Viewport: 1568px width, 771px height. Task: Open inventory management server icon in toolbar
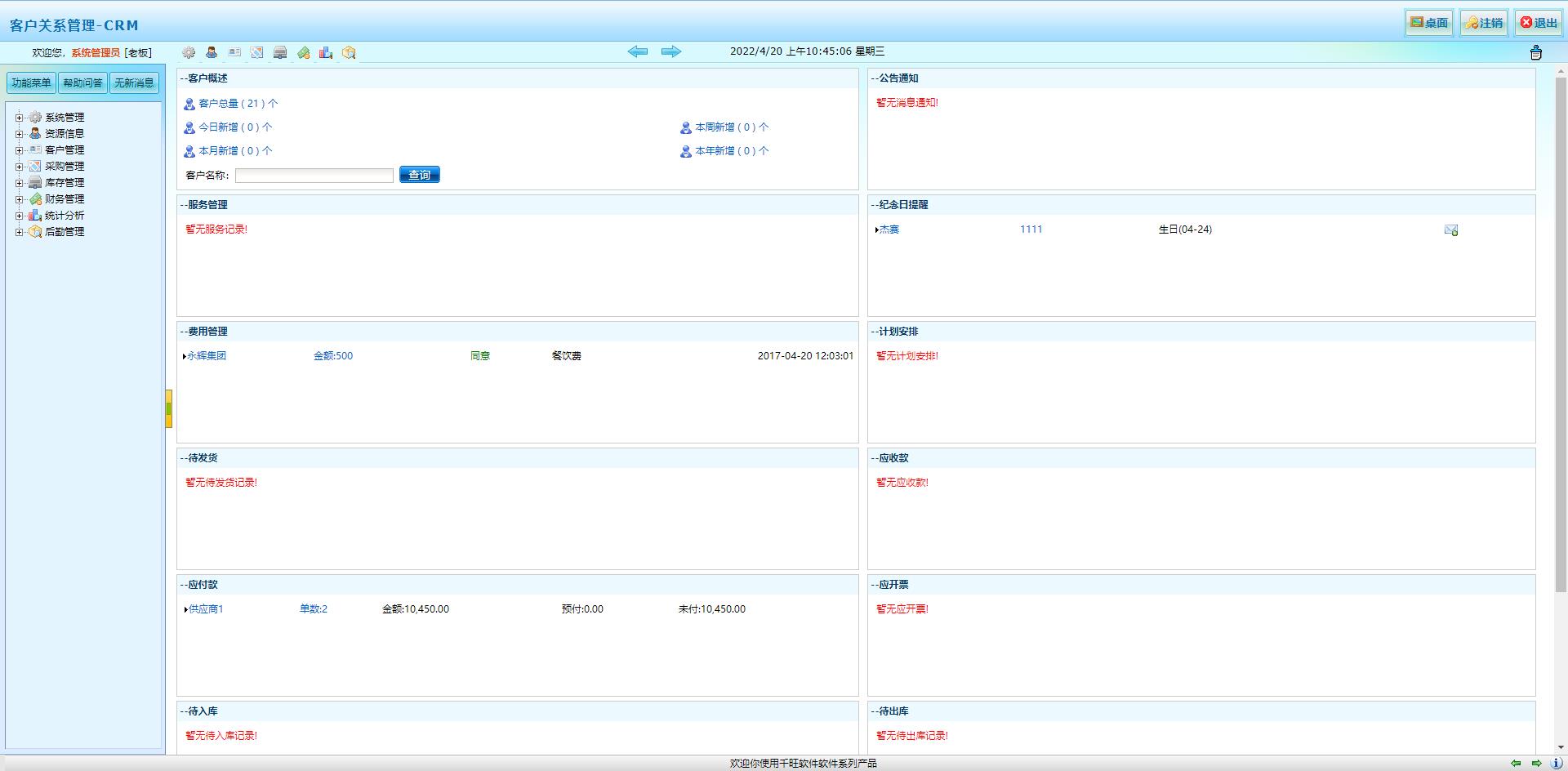pos(280,52)
